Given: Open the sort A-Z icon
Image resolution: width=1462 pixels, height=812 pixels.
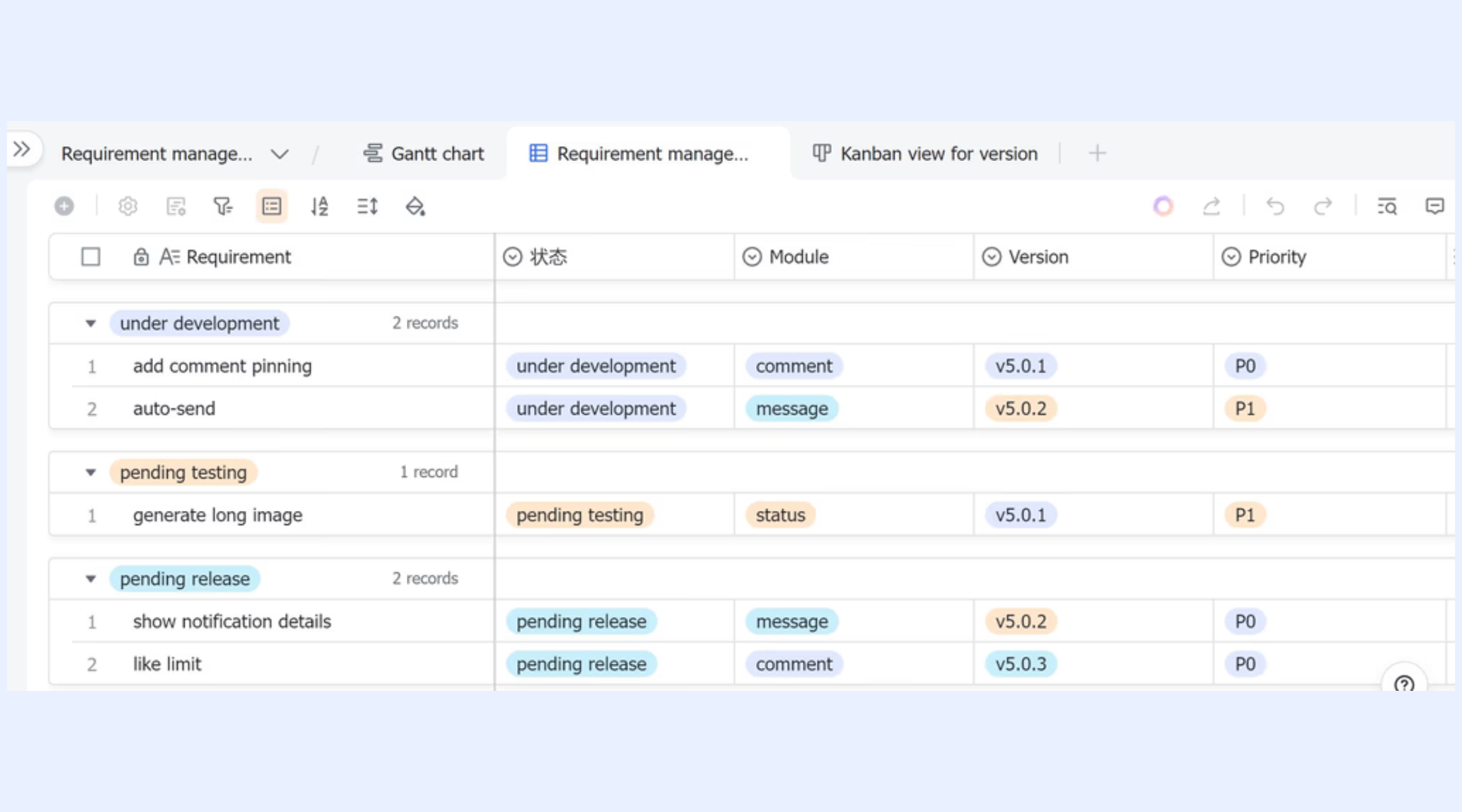Looking at the screenshot, I should pos(319,206).
